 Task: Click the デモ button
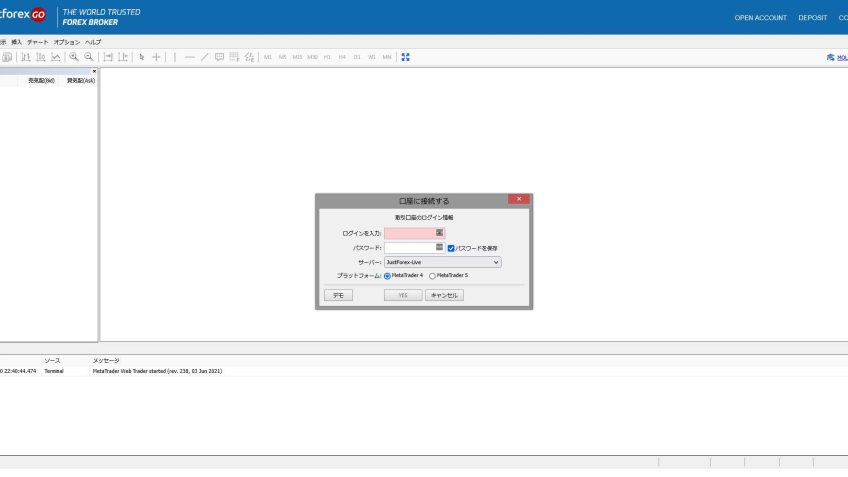[x=338, y=295]
